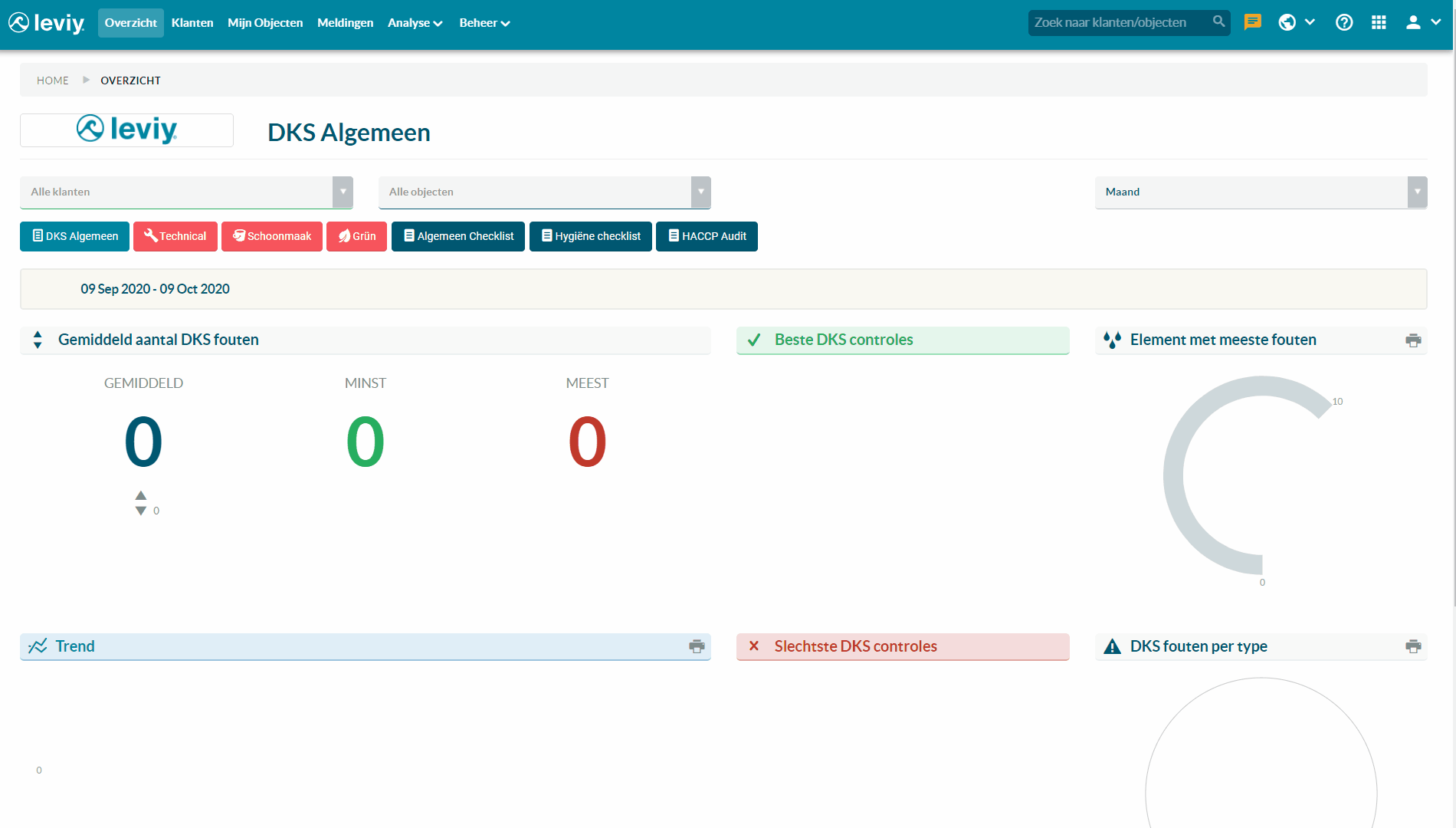Open the Analyse menu

coord(415,23)
